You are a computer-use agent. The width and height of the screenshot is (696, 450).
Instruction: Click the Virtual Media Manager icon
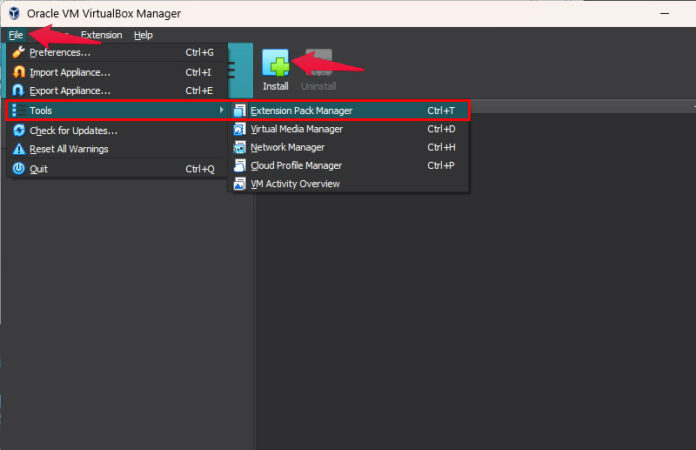point(240,129)
